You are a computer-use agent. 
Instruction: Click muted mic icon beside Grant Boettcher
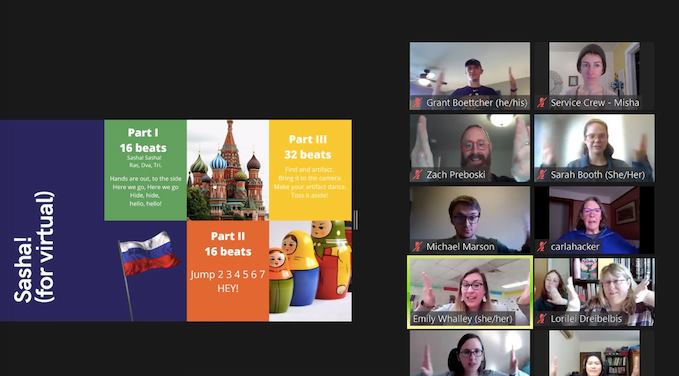click(x=417, y=103)
